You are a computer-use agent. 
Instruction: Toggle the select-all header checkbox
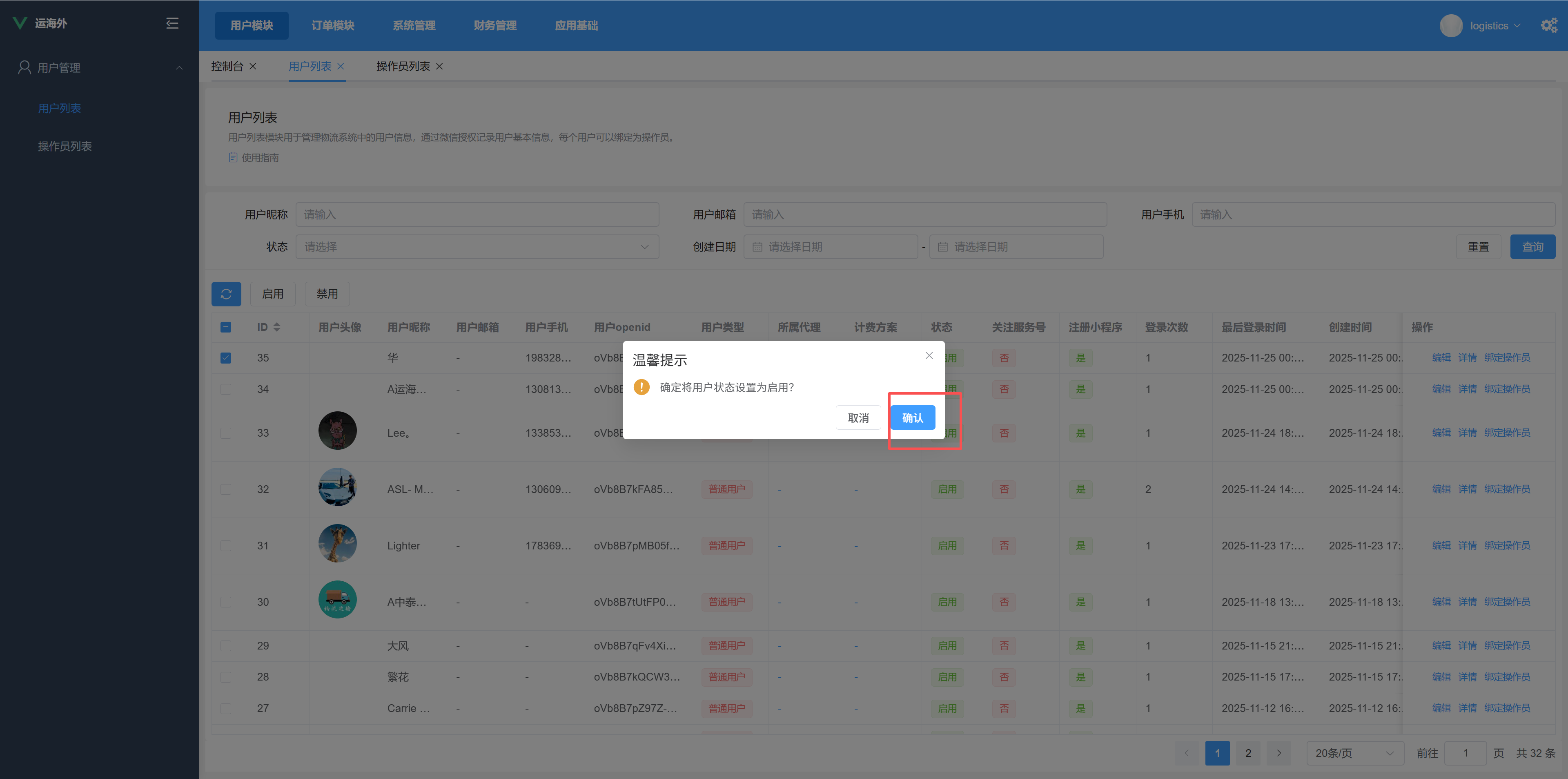tap(226, 327)
